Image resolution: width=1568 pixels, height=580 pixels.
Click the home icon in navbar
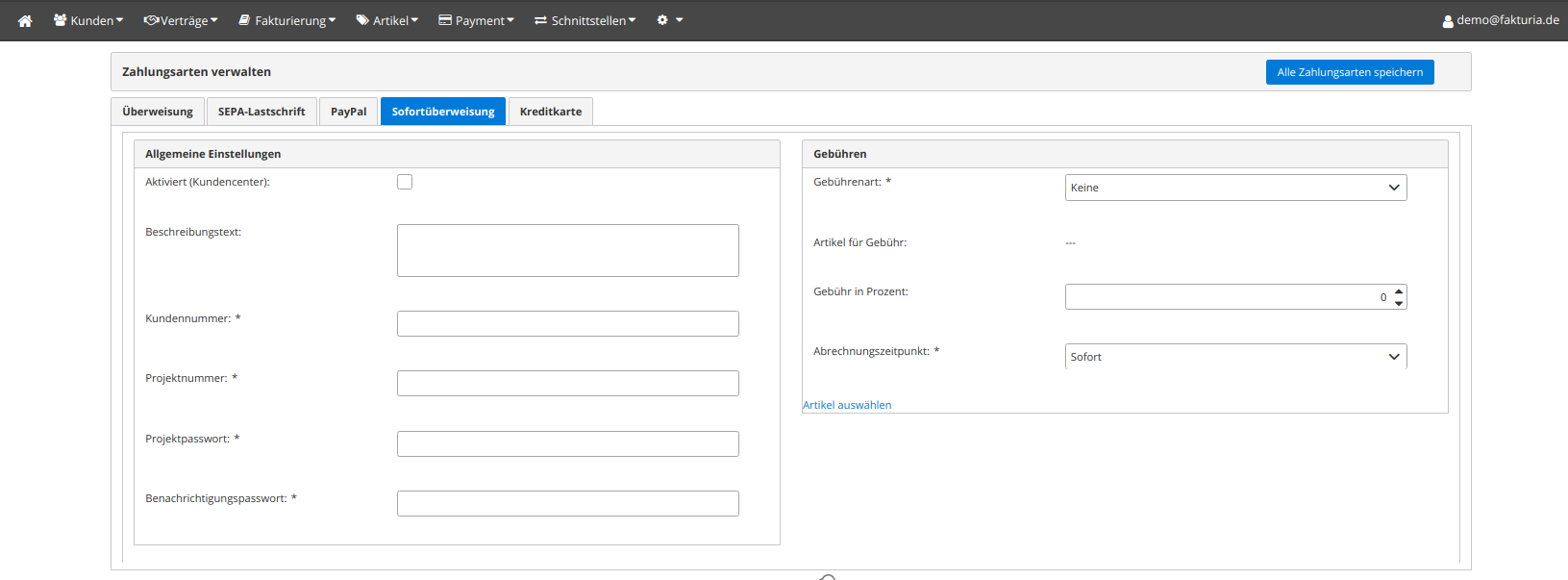pyautogui.click(x=25, y=20)
